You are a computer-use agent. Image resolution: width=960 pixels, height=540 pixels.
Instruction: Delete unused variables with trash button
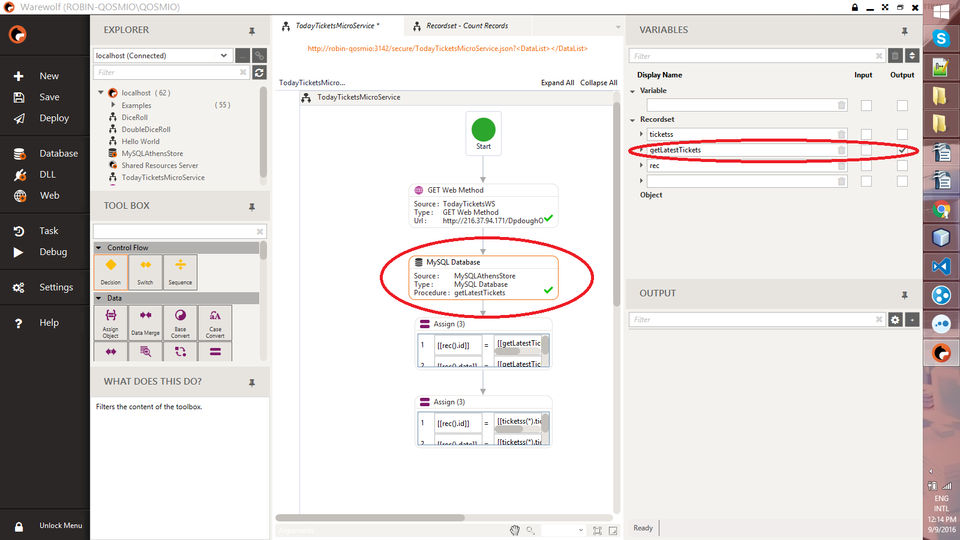(x=895, y=56)
